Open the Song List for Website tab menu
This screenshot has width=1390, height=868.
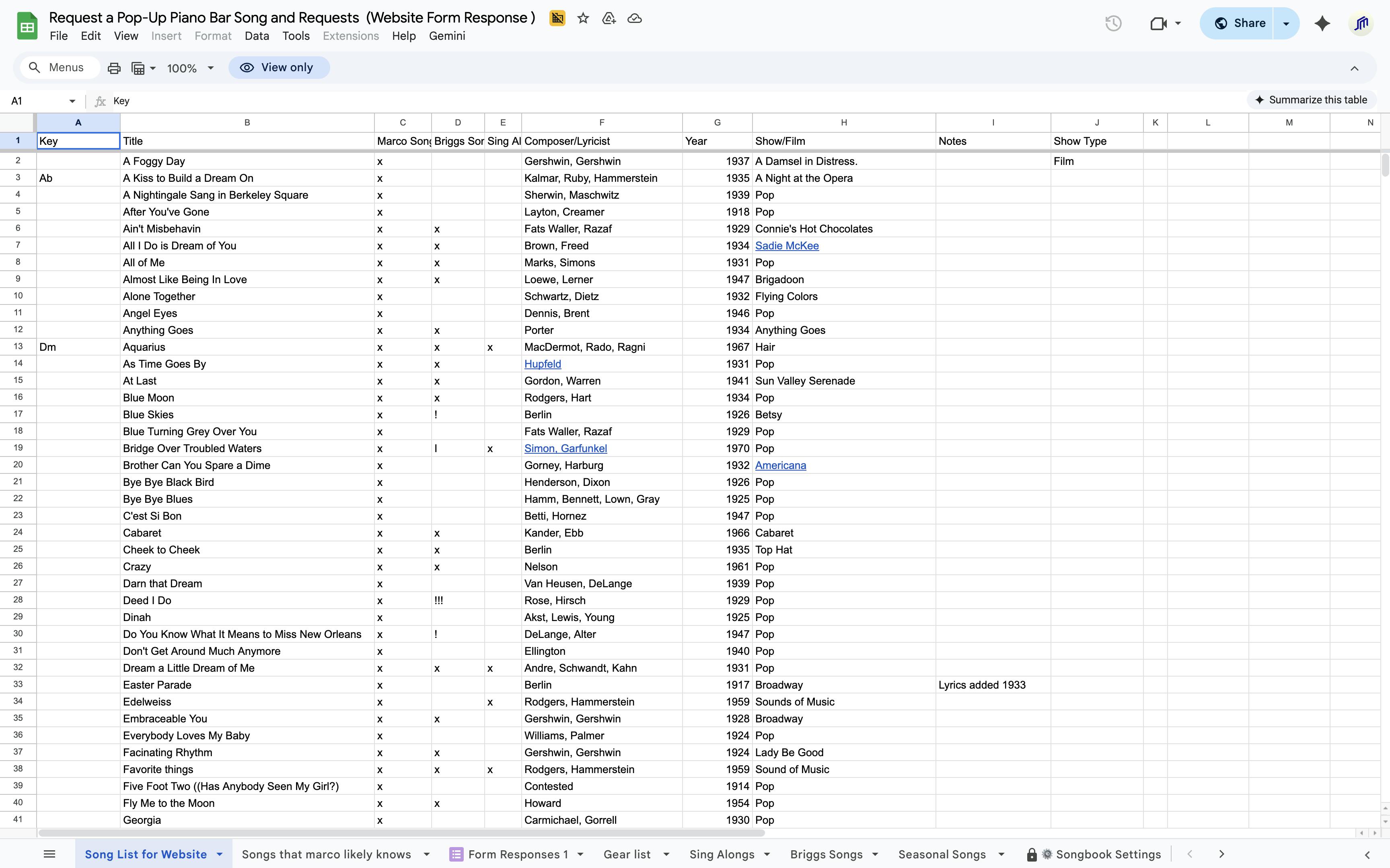220,854
